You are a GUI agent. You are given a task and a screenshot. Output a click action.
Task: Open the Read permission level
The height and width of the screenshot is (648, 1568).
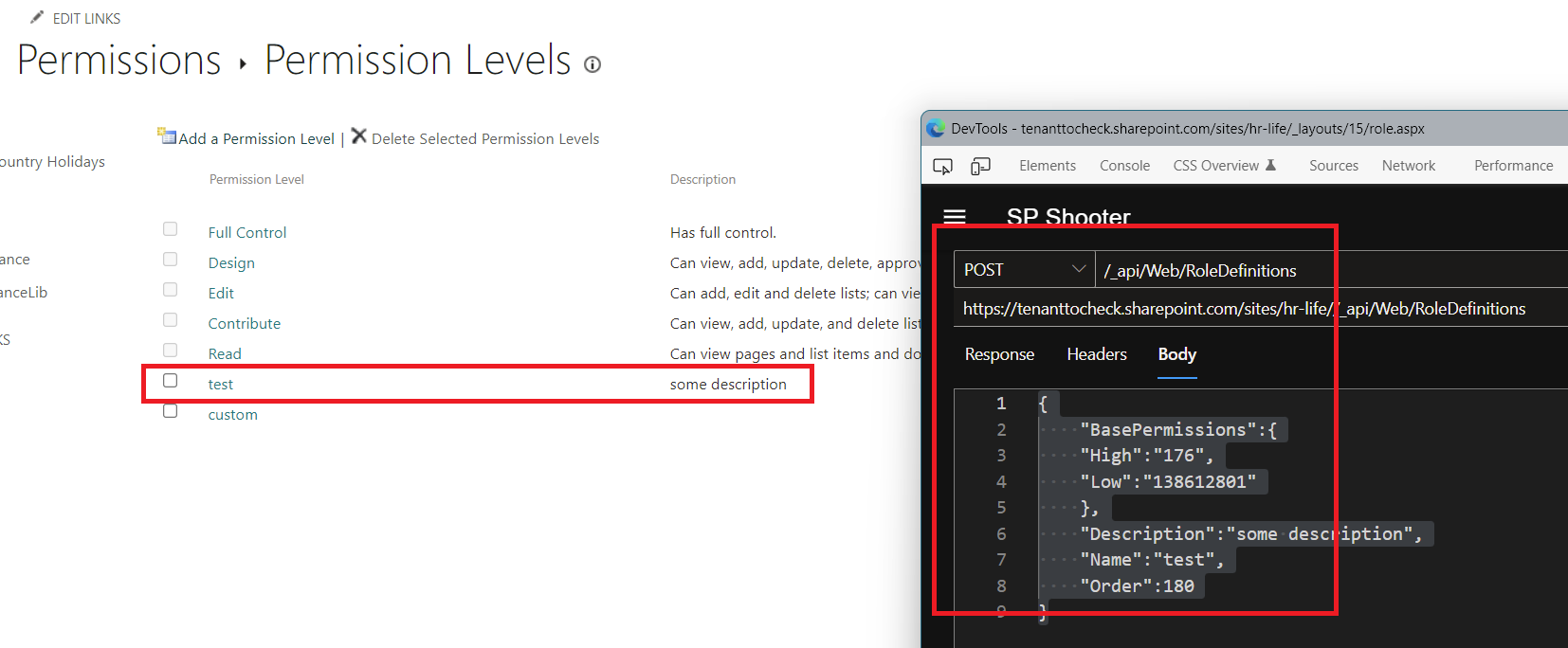tap(225, 353)
